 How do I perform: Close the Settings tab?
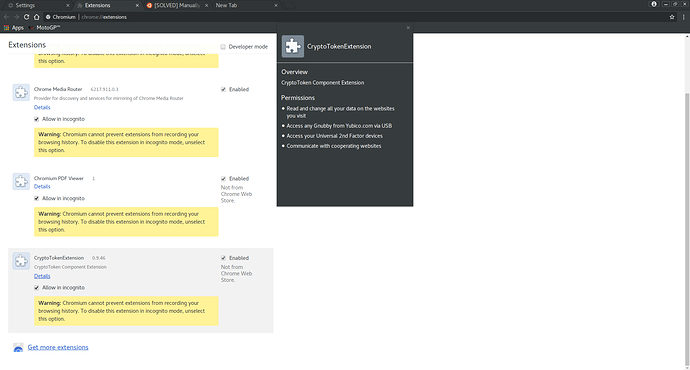coord(67,5)
